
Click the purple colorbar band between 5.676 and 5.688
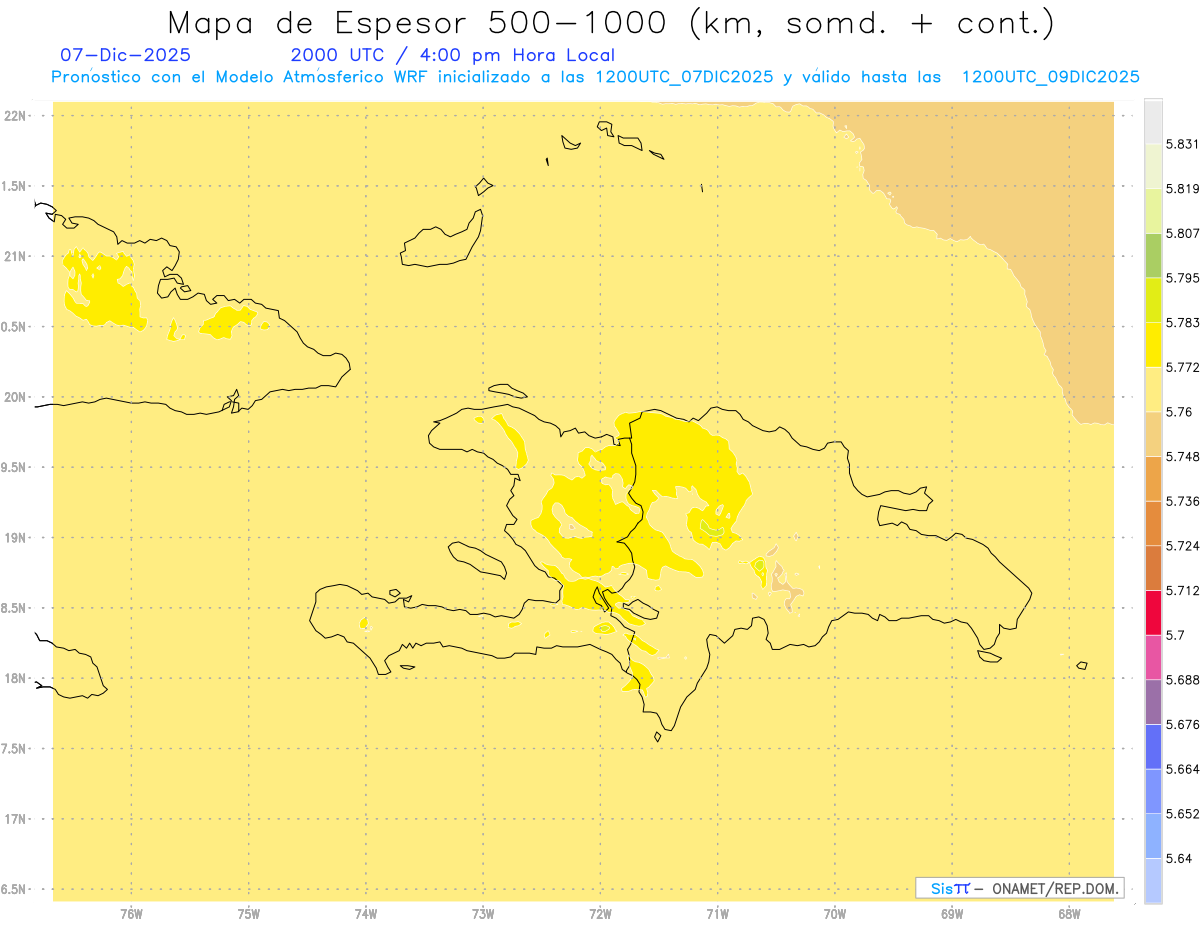pyautogui.click(x=1153, y=702)
